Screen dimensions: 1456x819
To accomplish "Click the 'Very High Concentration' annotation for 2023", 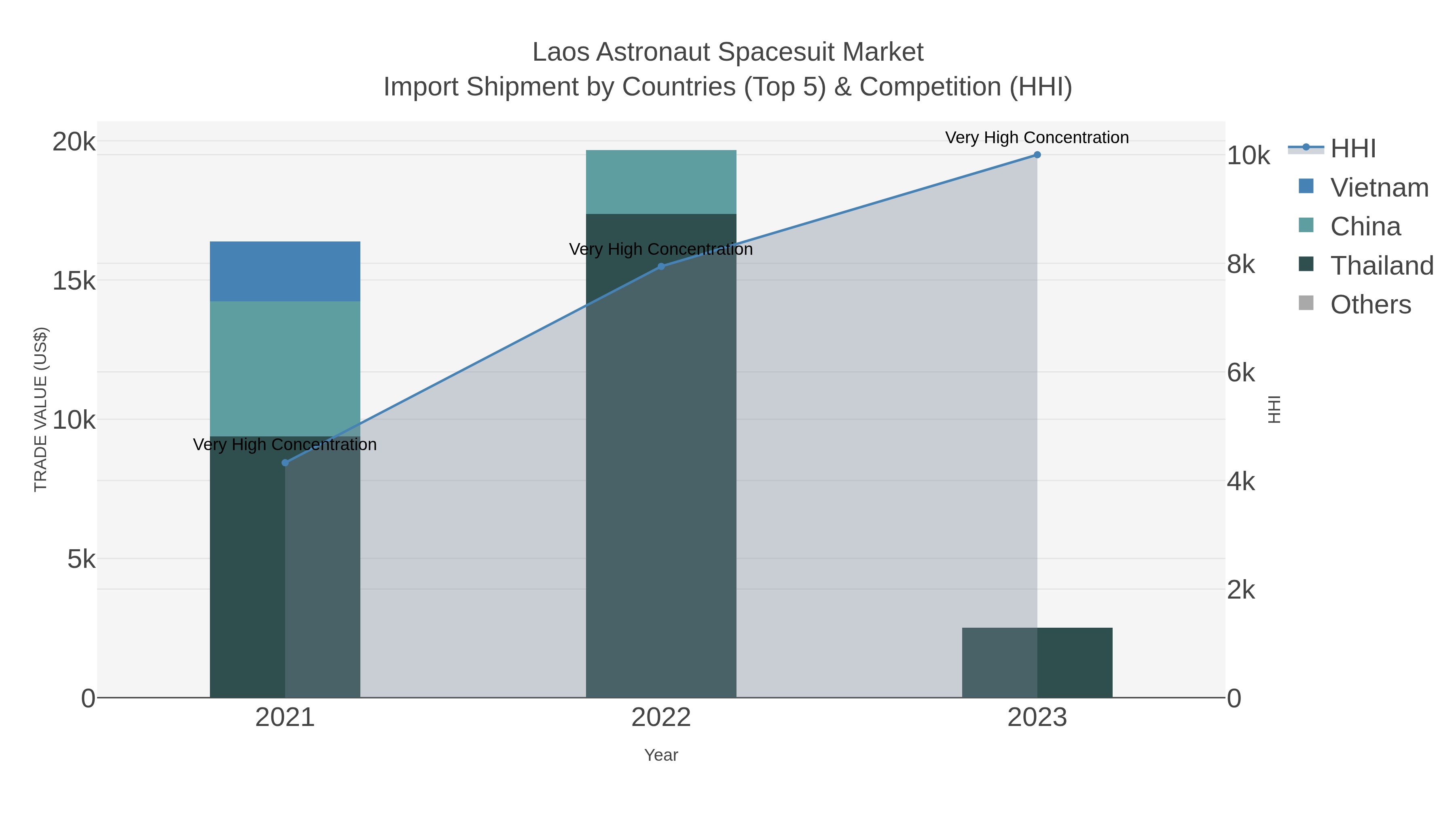I will coord(1037,138).
